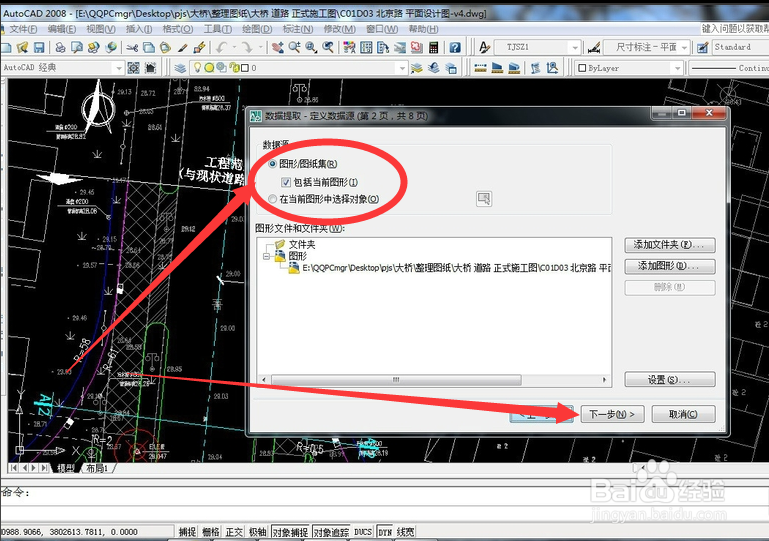Open the AutoCAD 经典 workspace dropdown
The width and height of the screenshot is (769, 541).
pos(119,68)
